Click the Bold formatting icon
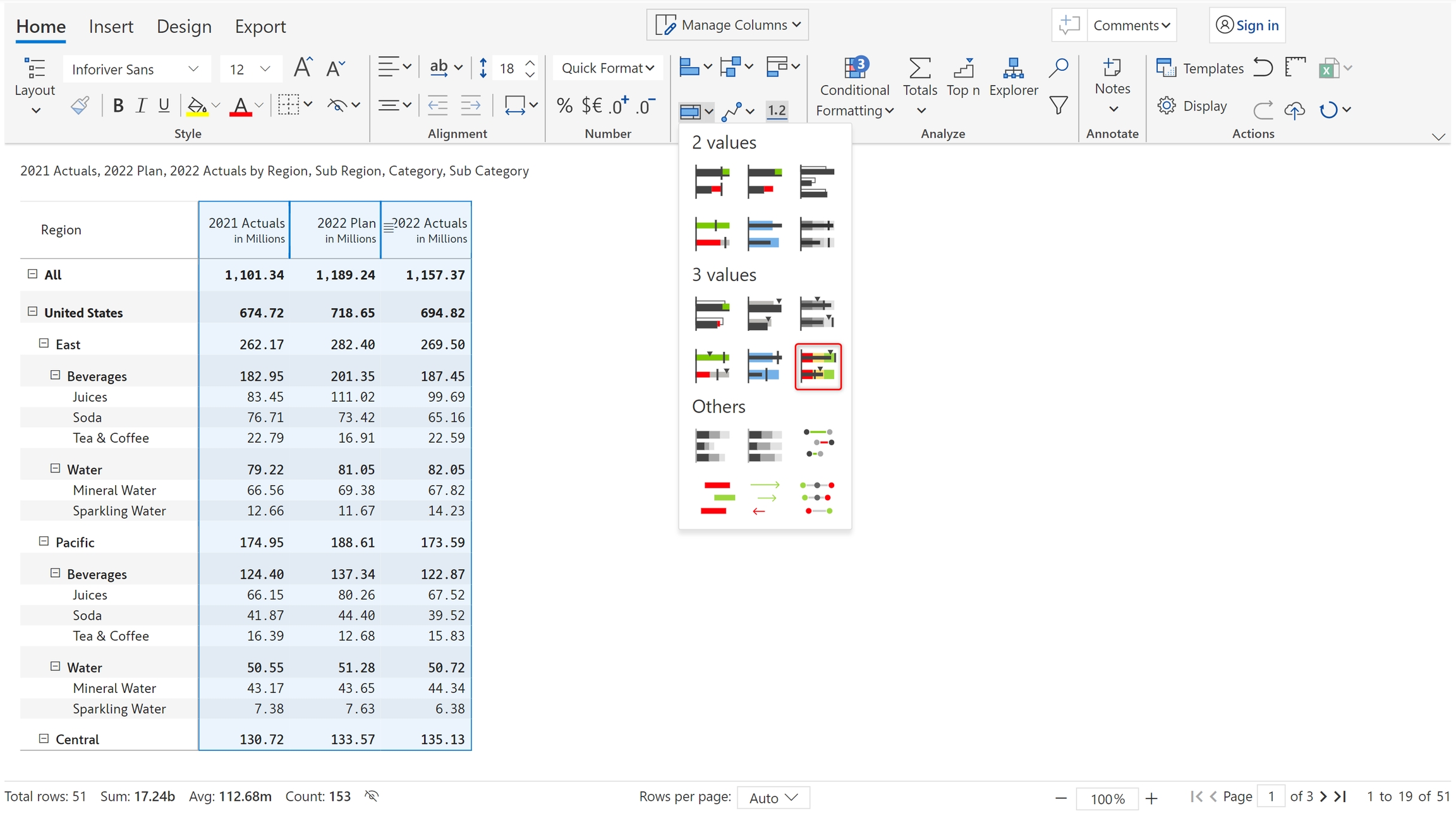This screenshot has width=1456, height=816. tap(118, 106)
